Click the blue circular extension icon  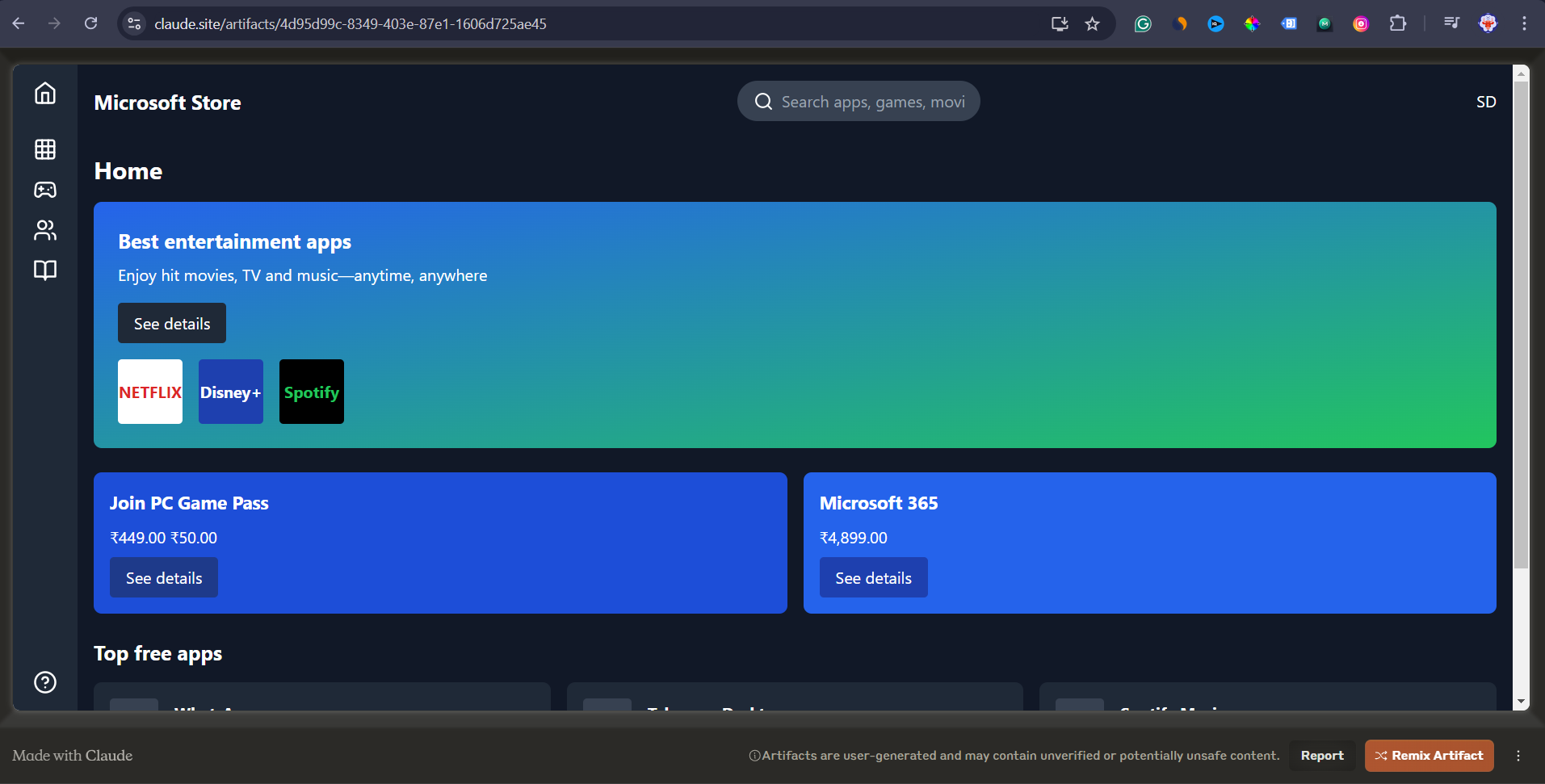(1215, 24)
